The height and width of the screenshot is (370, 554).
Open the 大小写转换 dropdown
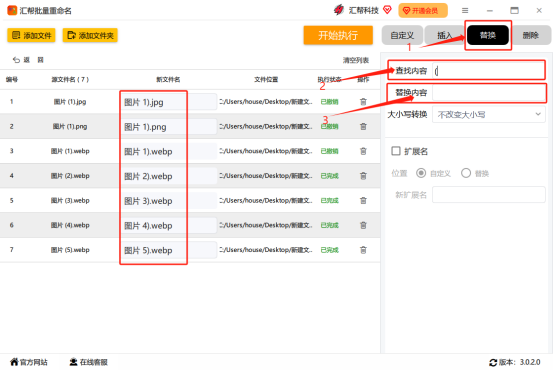pyautogui.click(x=489, y=114)
